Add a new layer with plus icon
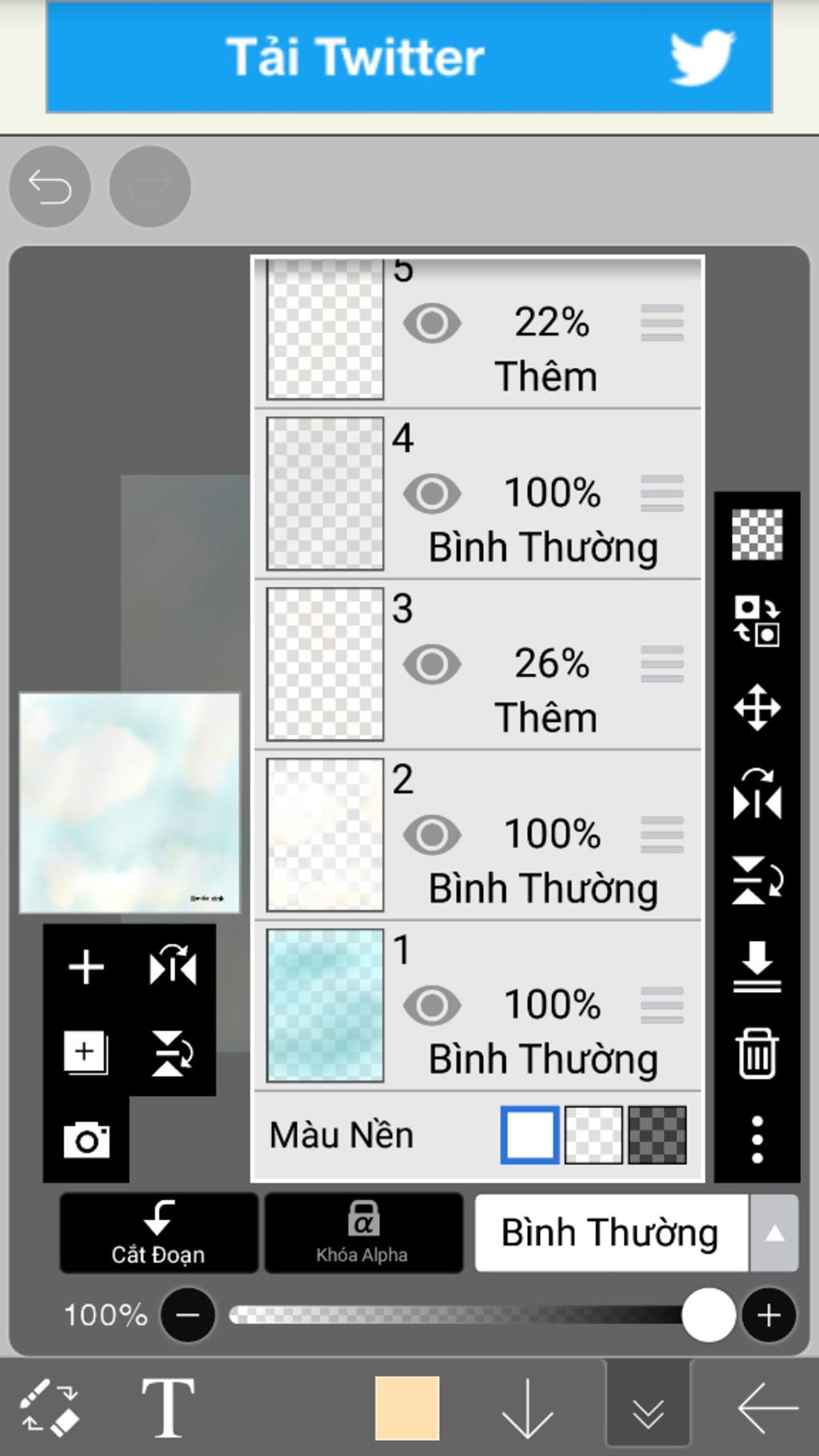Image resolution: width=819 pixels, height=1456 pixels. click(x=86, y=967)
